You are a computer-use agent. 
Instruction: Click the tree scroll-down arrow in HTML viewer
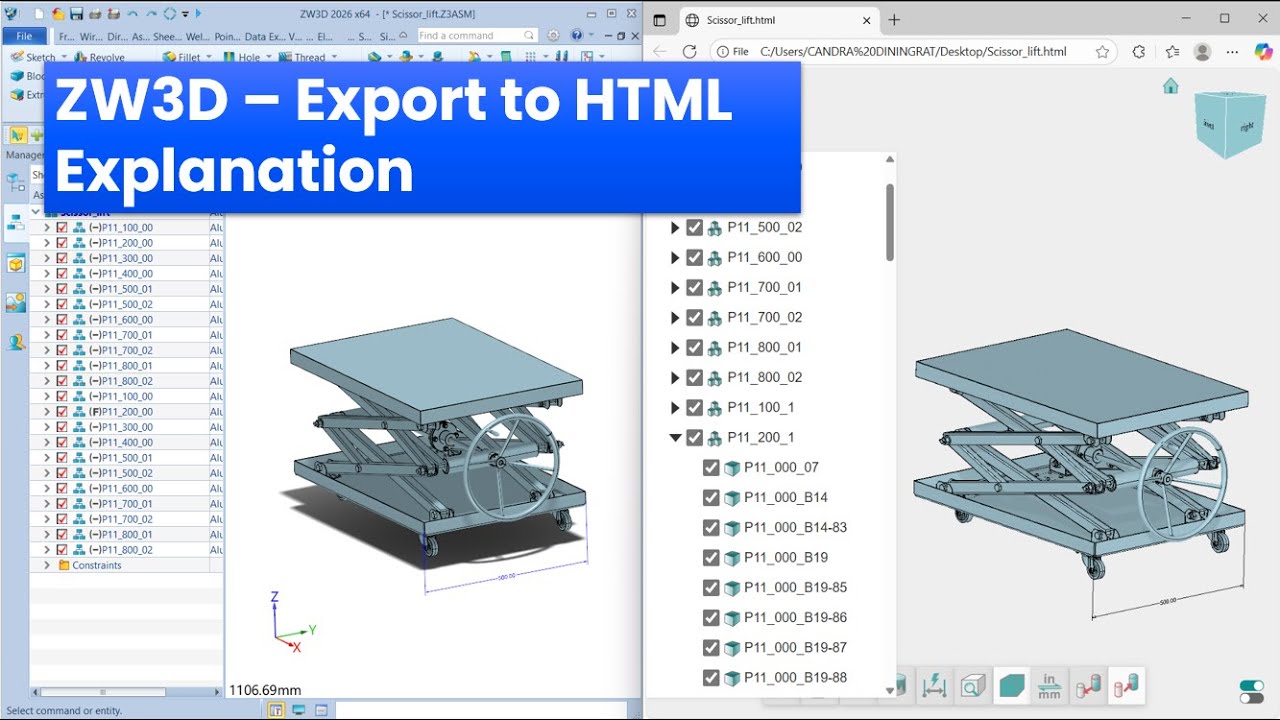(890, 690)
